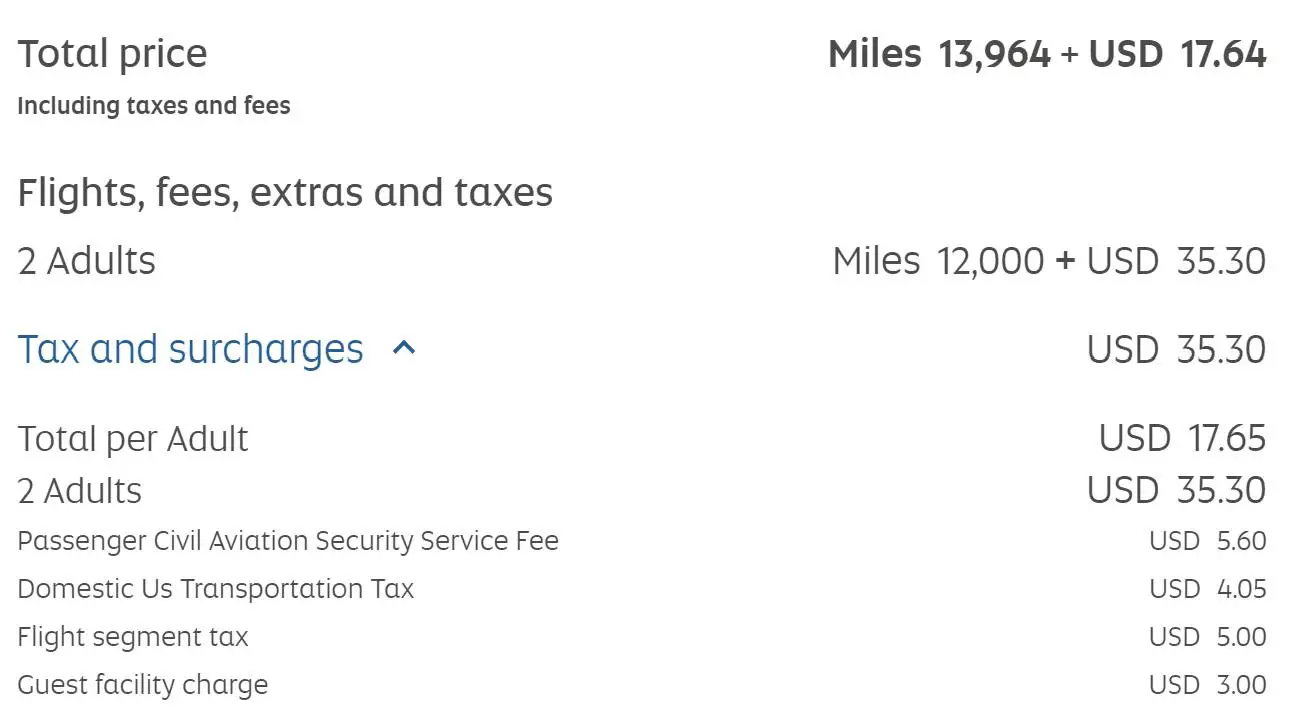The width and height of the screenshot is (1298, 714).
Task: Click Including taxes and fees text
Action: coord(154,106)
